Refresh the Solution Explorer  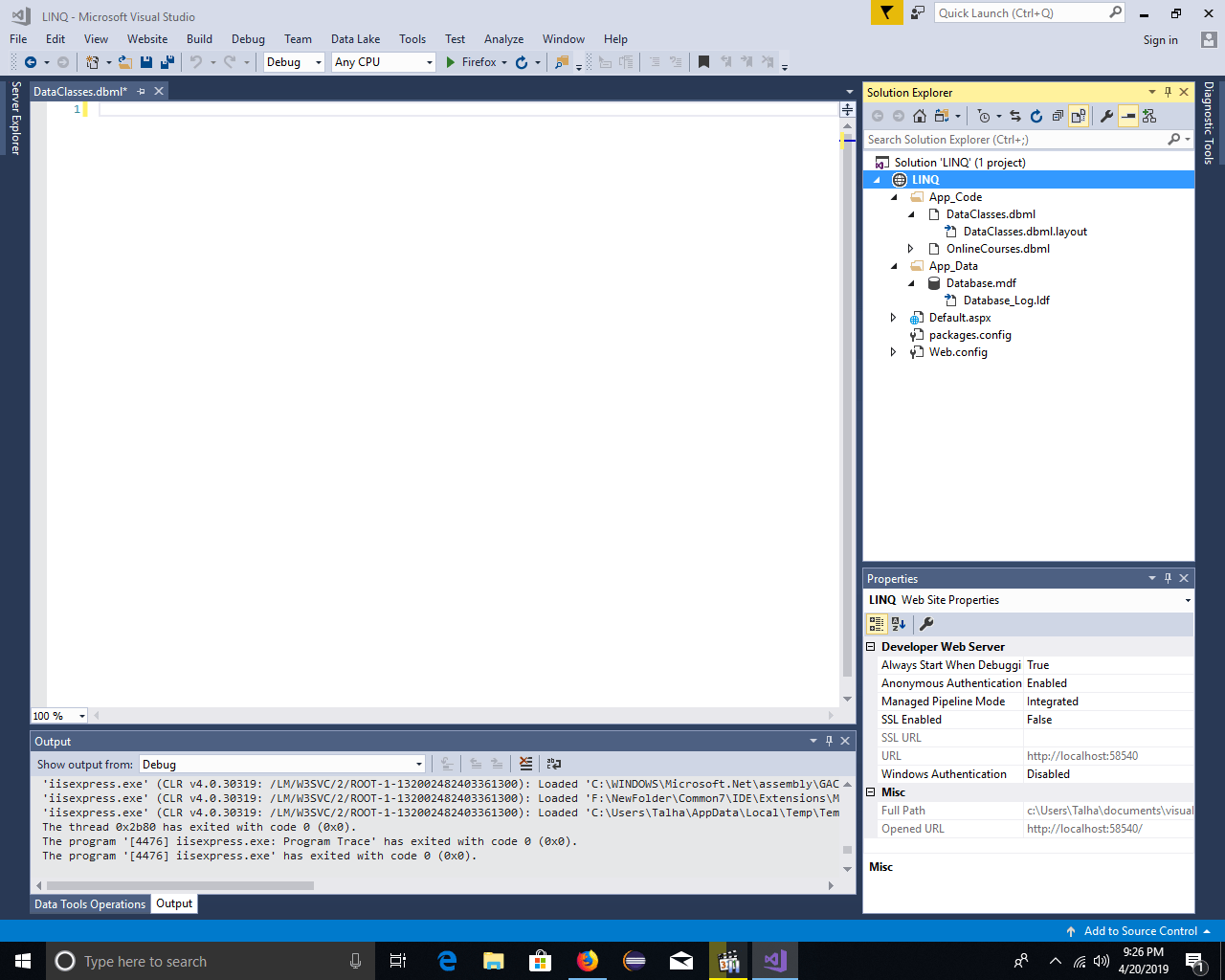tap(1036, 116)
